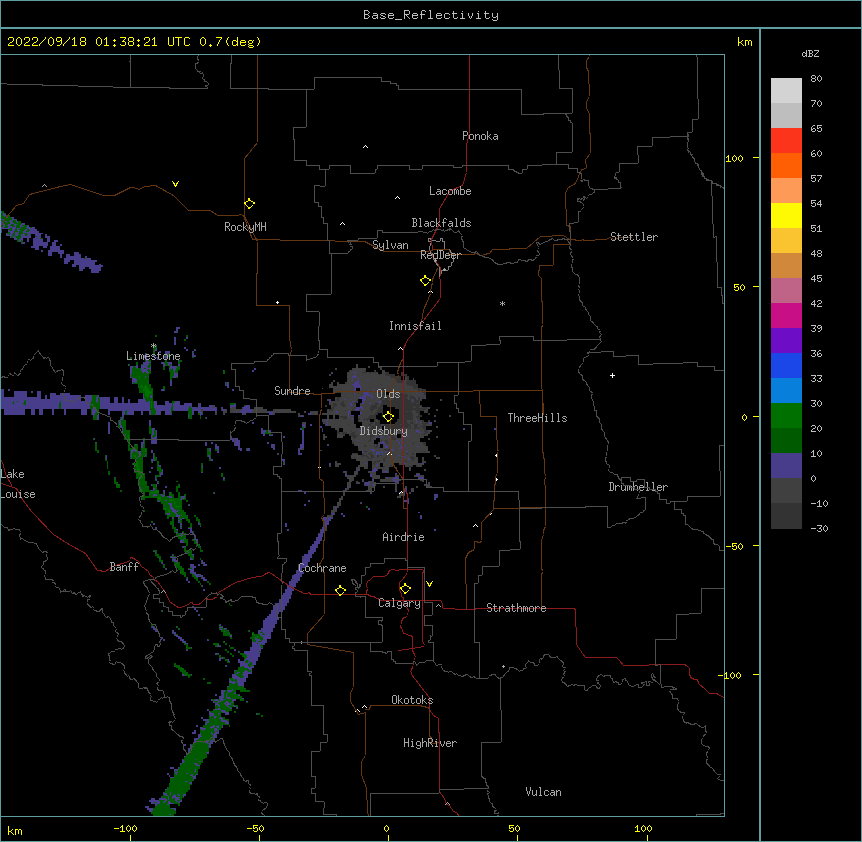The width and height of the screenshot is (862, 842).
Task: Select the orange 57-60 dBZ legend swatch
Action: [x=786, y=165]
